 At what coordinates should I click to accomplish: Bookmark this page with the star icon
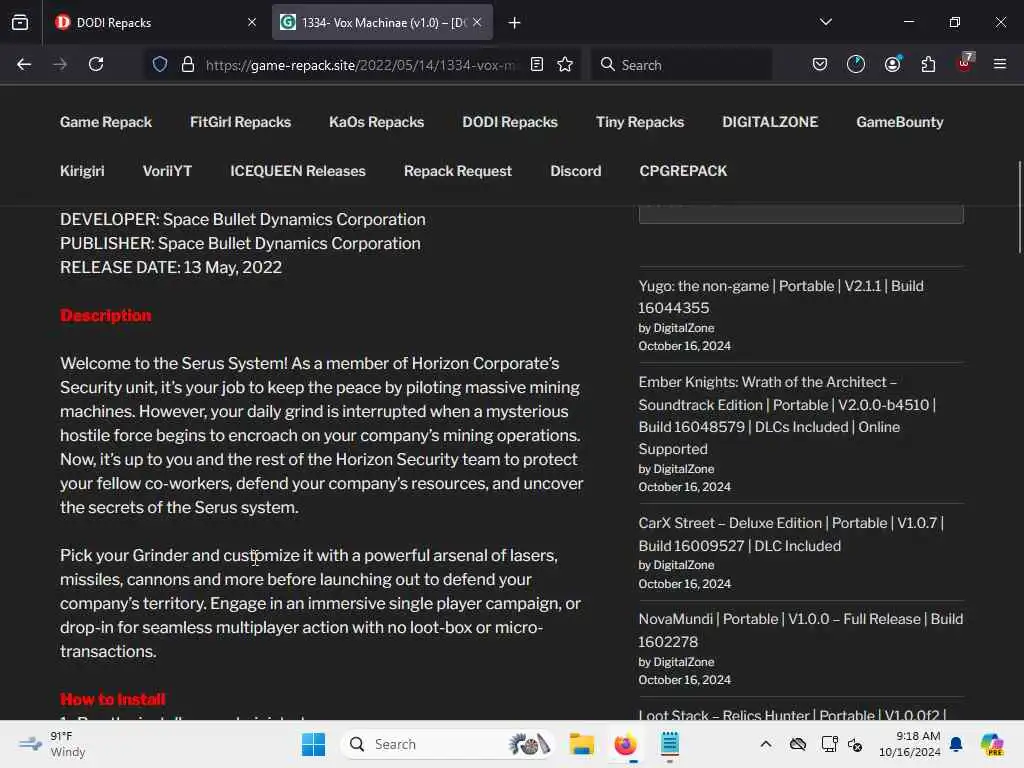(565, 64)
